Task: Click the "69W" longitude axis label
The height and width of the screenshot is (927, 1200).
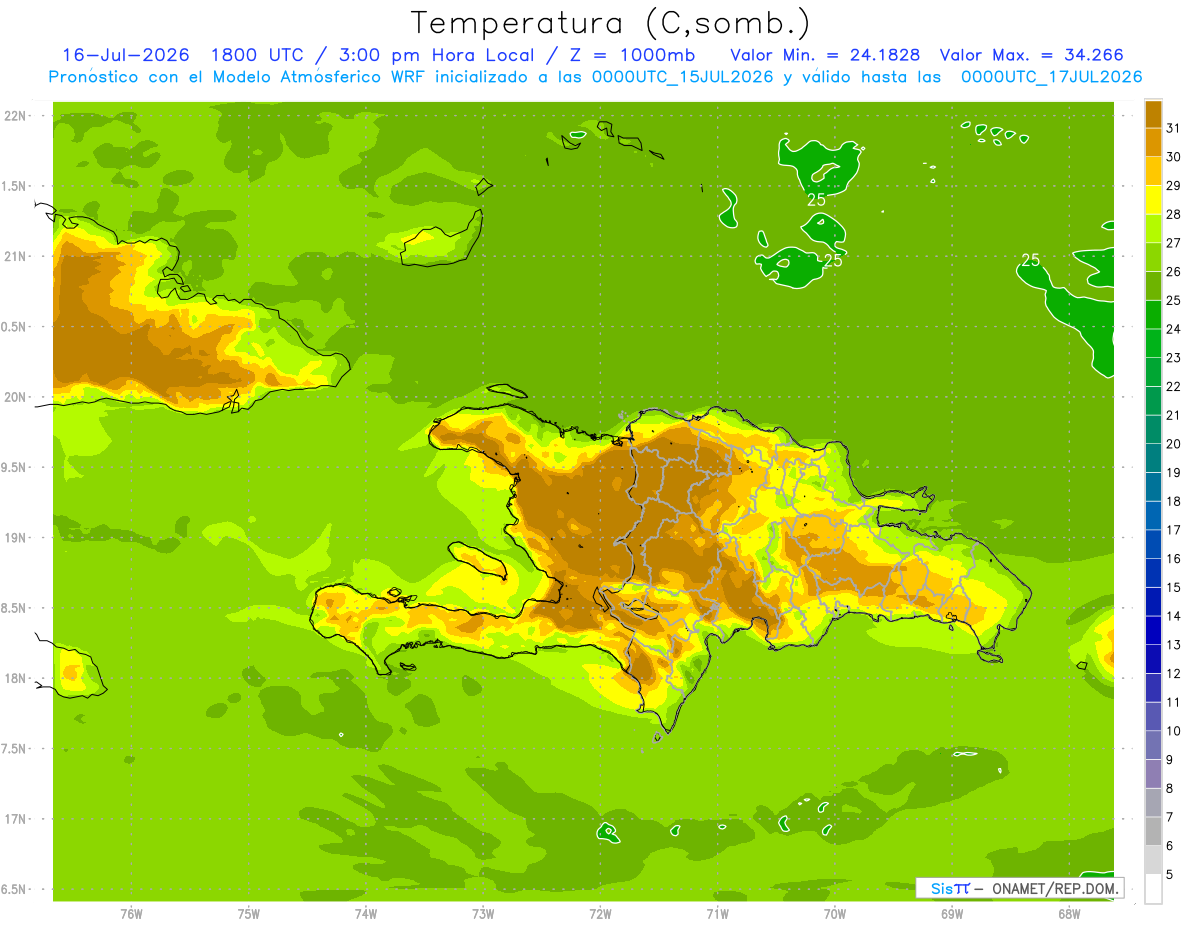Action: 952,914
